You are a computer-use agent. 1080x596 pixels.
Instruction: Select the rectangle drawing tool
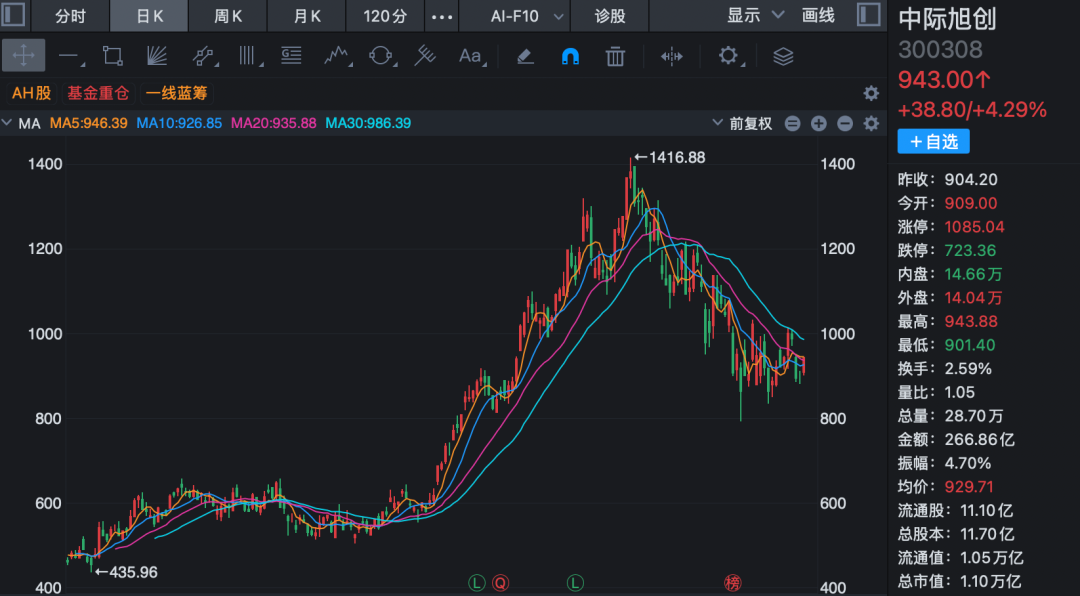point(112,56)
